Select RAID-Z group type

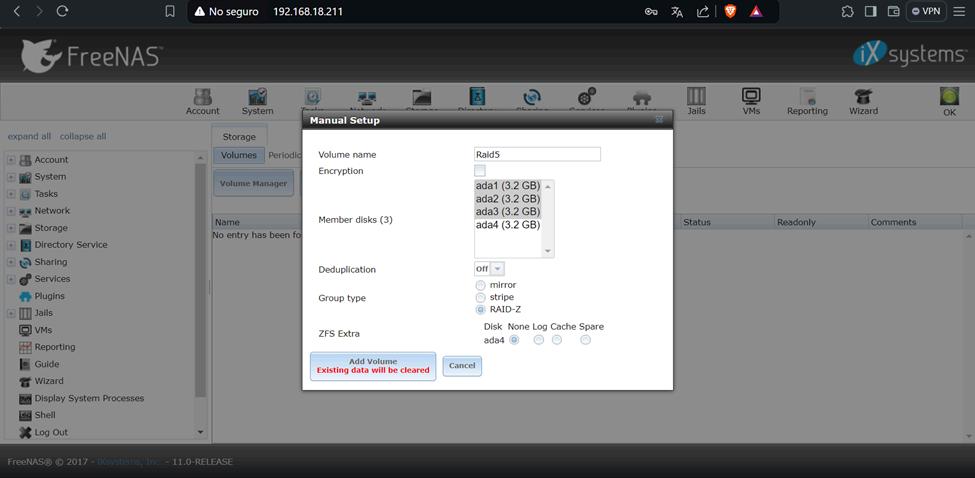coord(480,309)
